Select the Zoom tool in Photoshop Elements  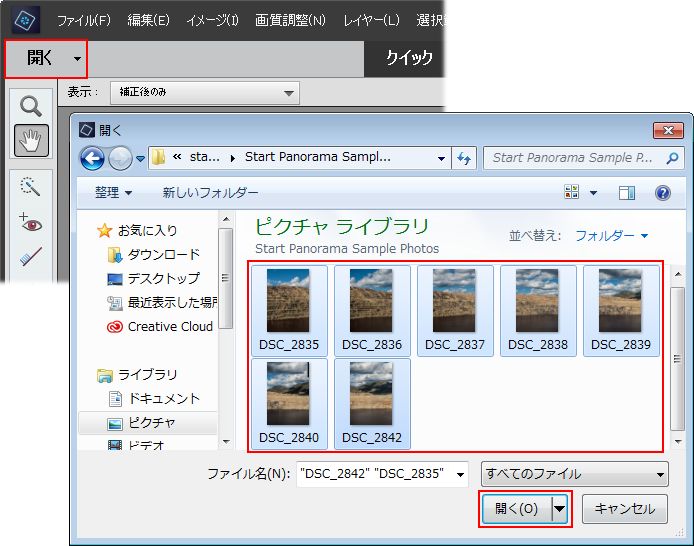pyautogui.click(x=31, y=107)
